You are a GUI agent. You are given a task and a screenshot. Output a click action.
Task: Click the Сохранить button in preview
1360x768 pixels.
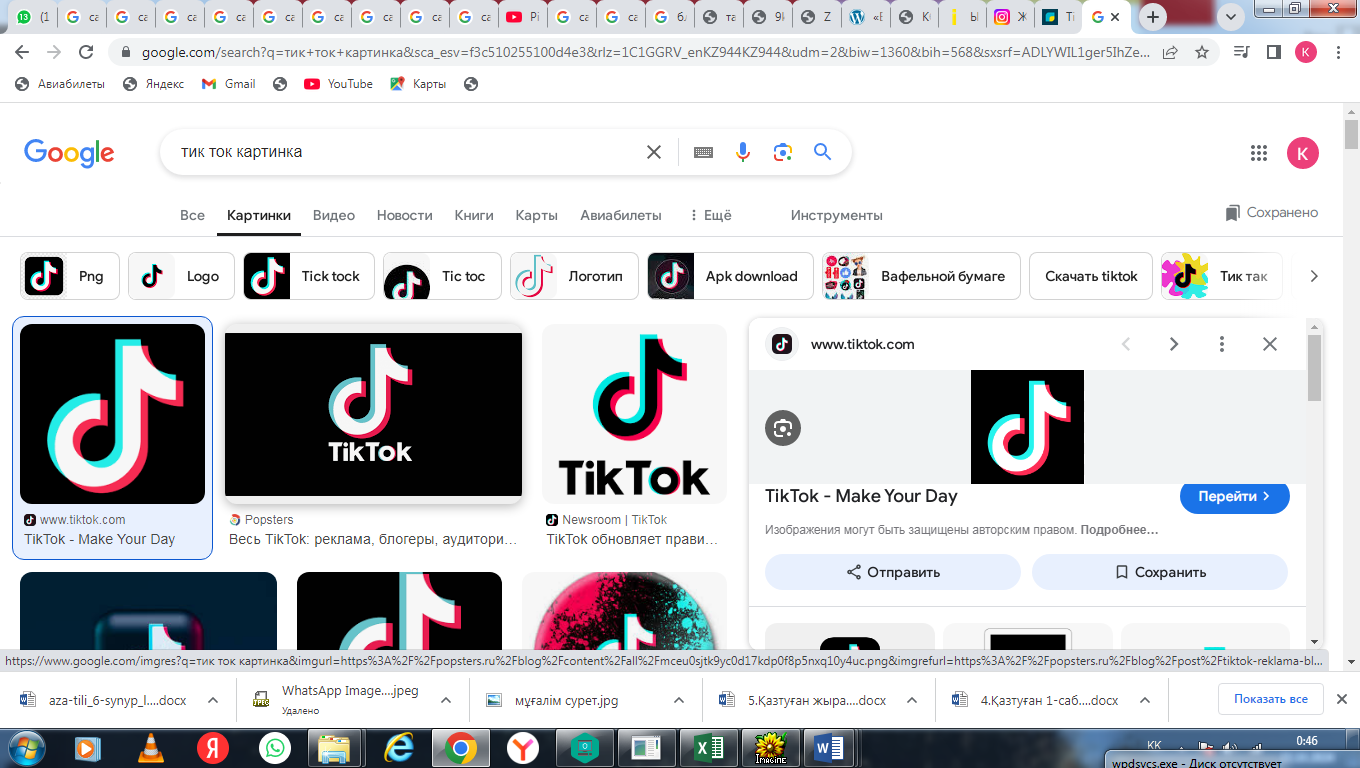[x=1160, y=572]
